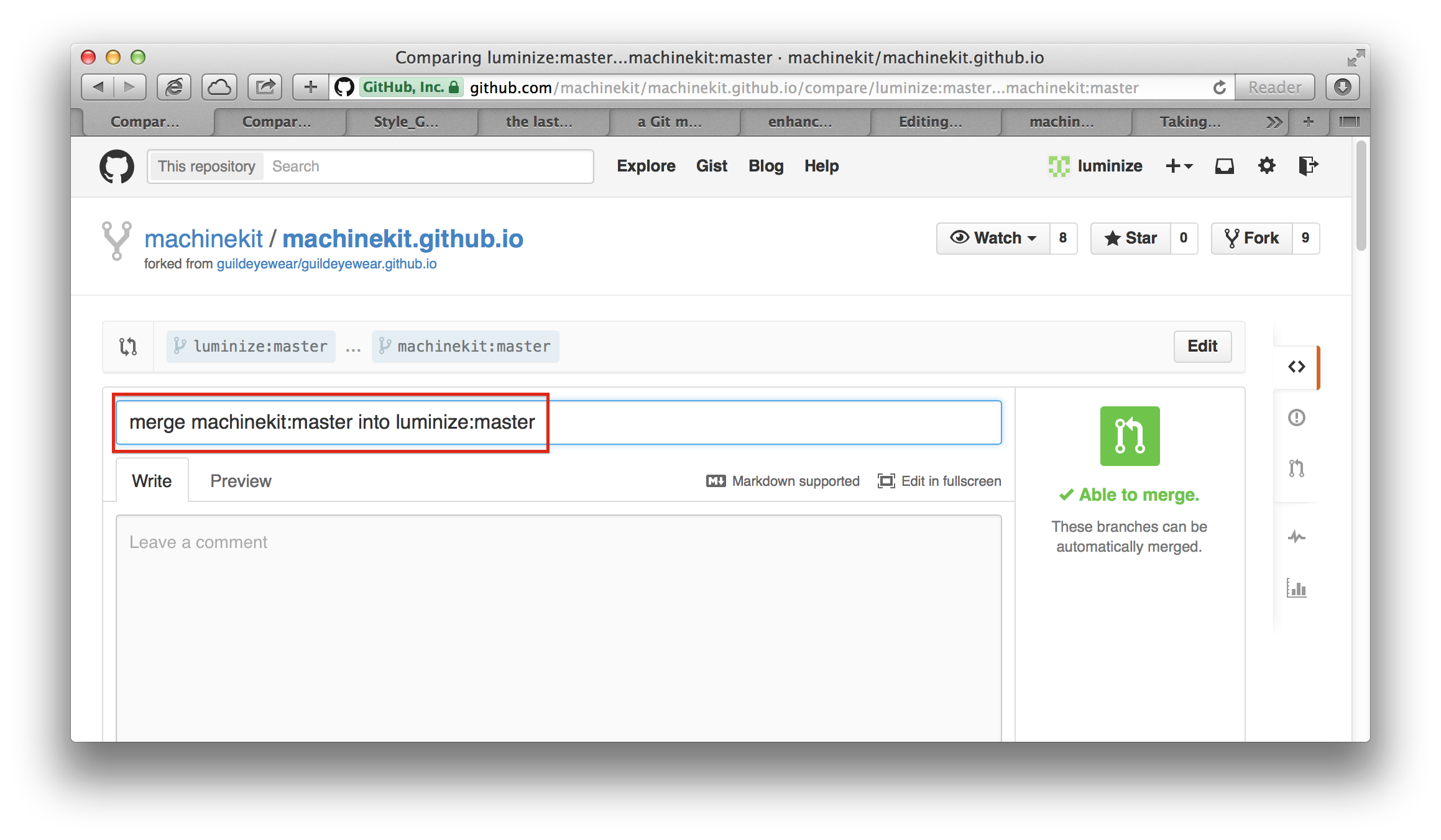This screenshot has height=840, width=1441.
Task: Click the Leave a comment textarea
Action: point(558,628)
